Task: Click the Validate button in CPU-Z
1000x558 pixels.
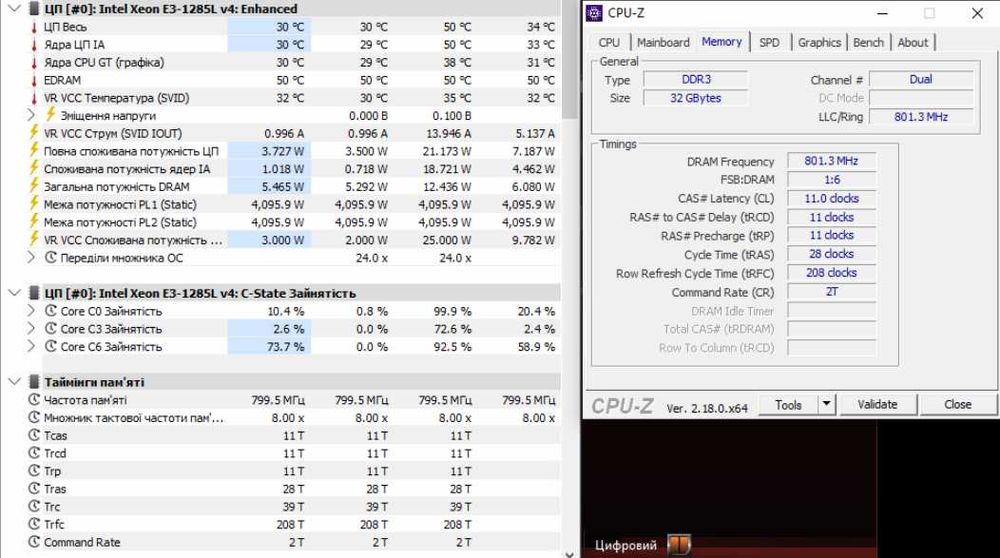Action: click(878, 405)
